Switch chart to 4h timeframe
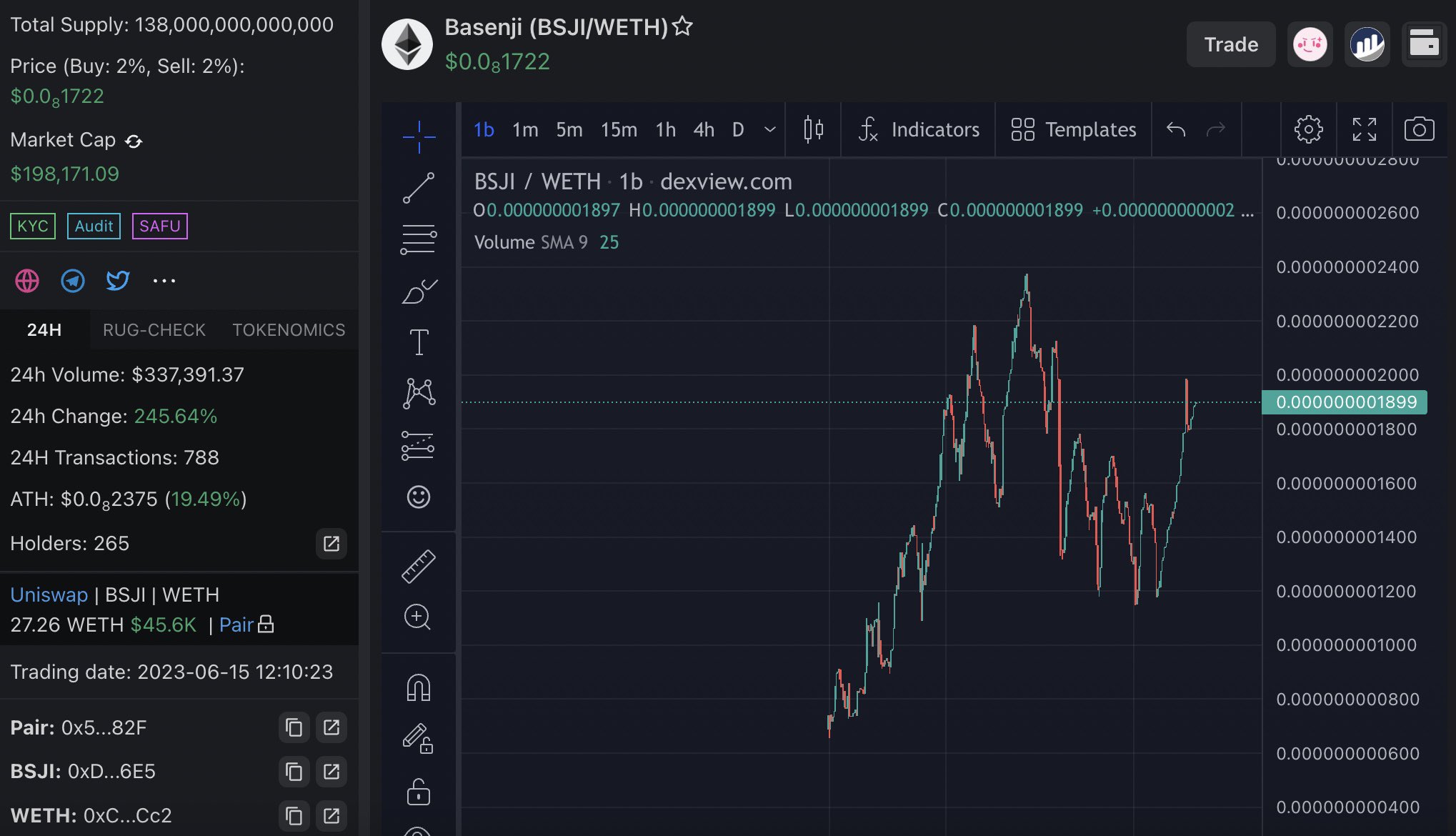Image resolution: width=1456 pixels, height=836 pixels. tap(704, 129)
